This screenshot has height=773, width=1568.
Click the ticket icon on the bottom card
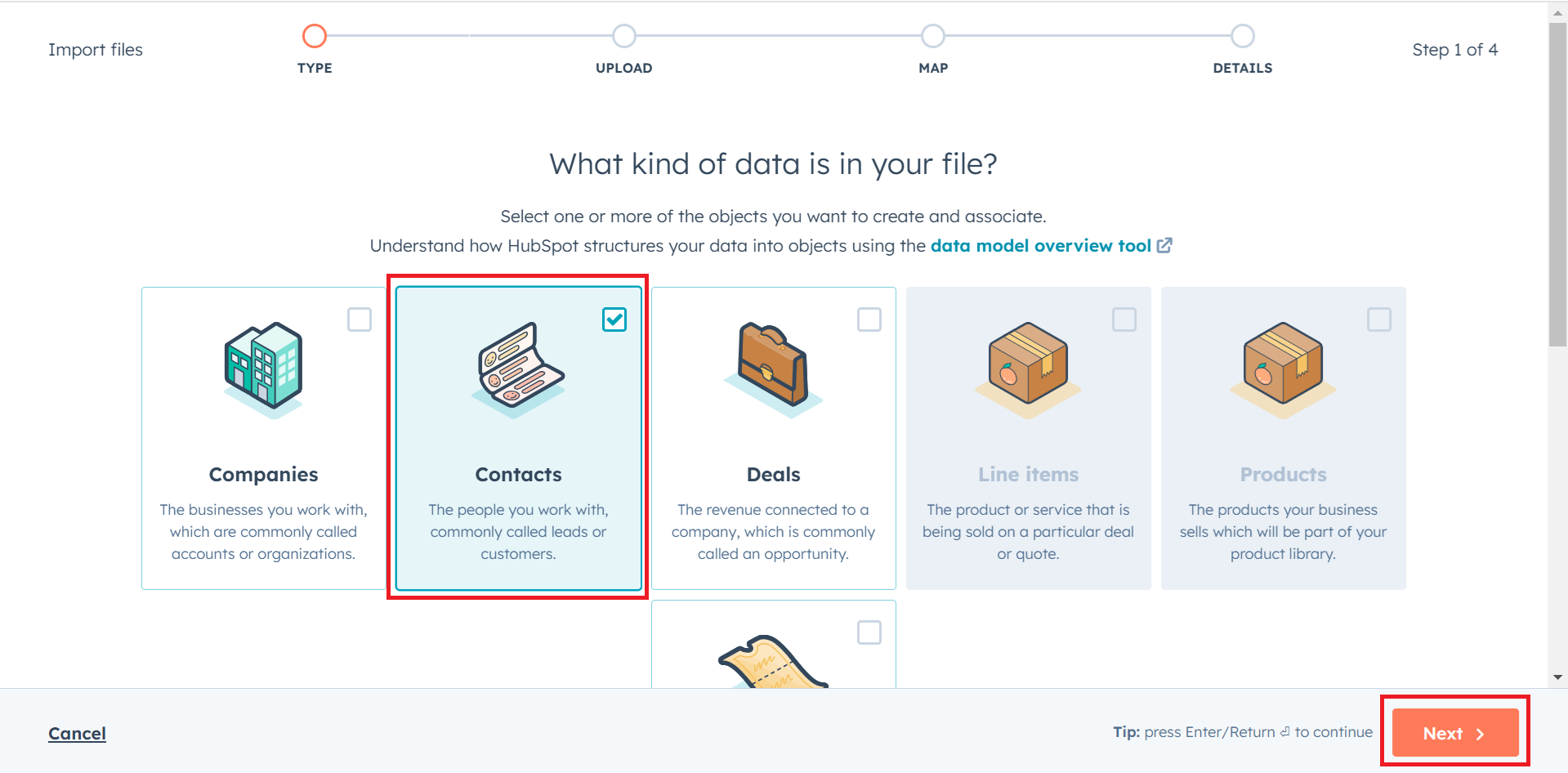tap(772, 662)
